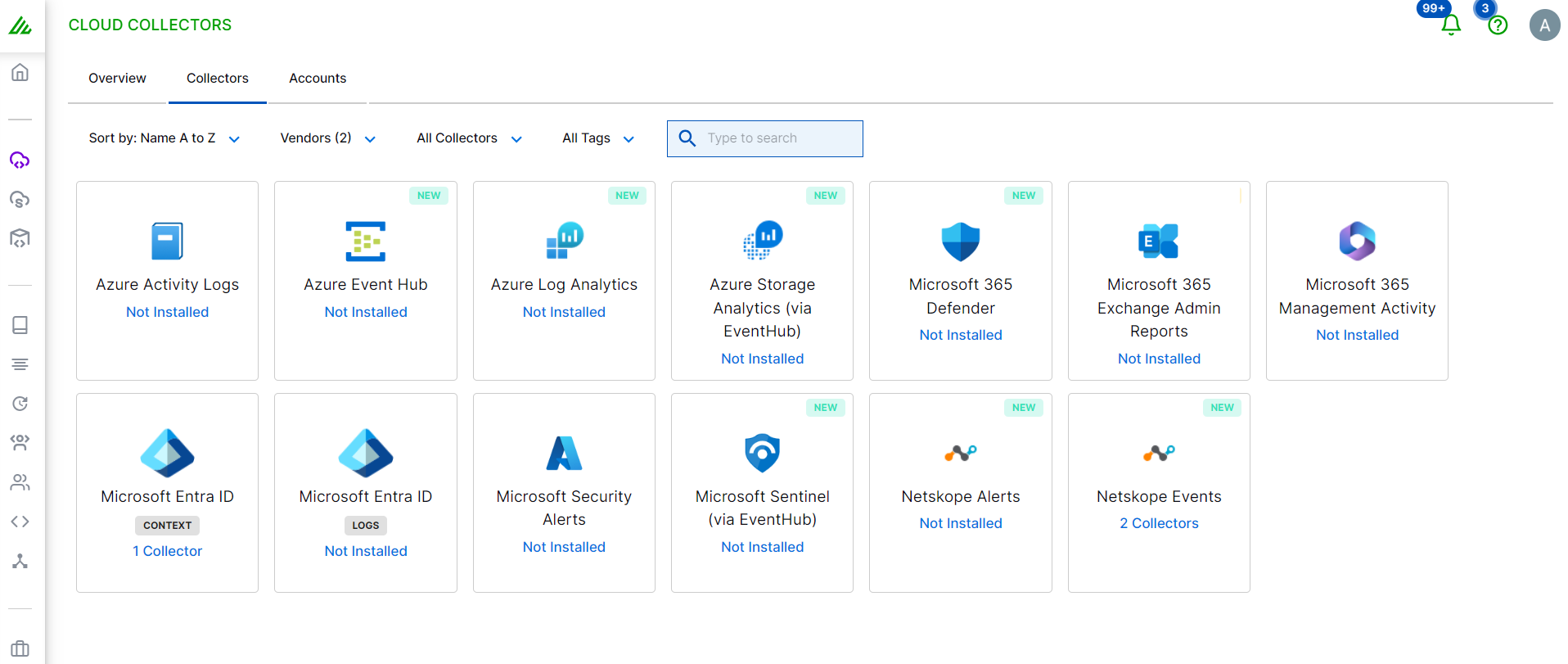Click the CONTEXT tag on Entra ID card
This screenshot has width=1568, height=664.
(x=168, y=526)
